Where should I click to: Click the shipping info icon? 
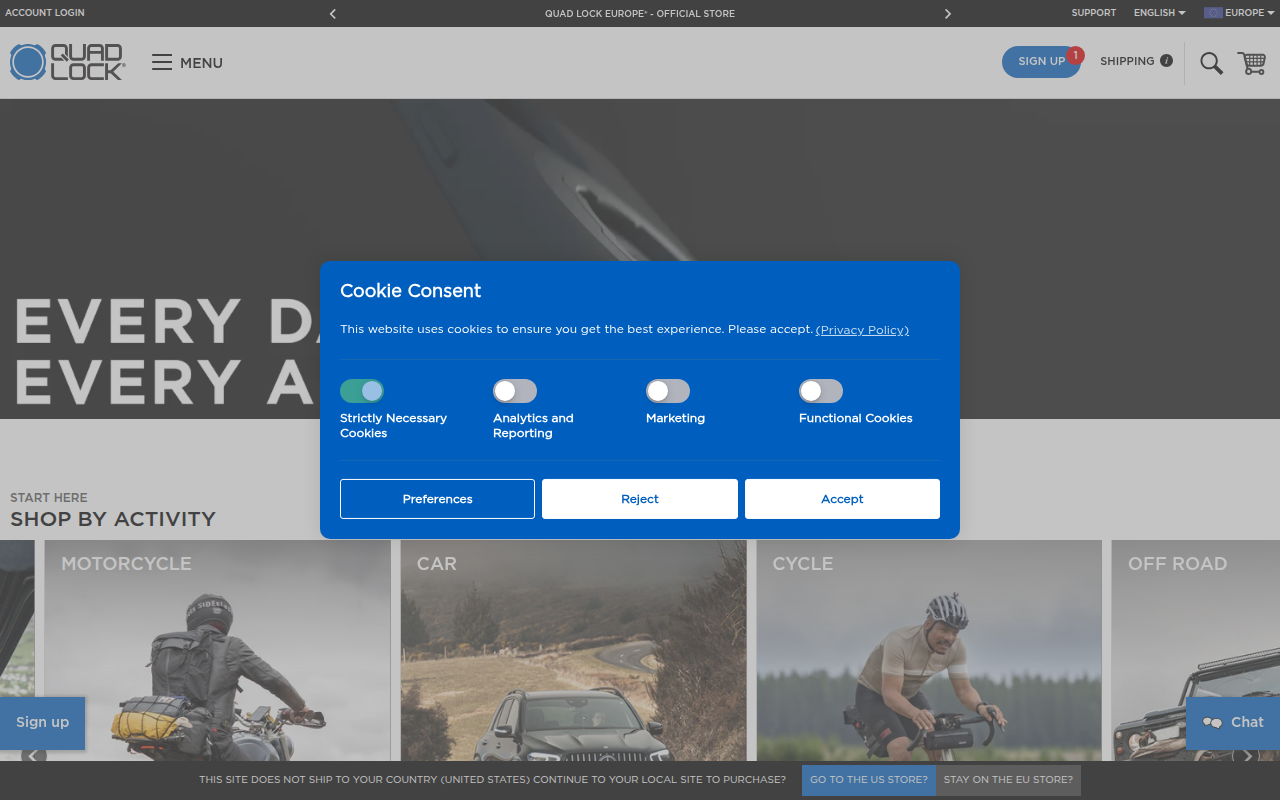click(x=1166, y=61)
